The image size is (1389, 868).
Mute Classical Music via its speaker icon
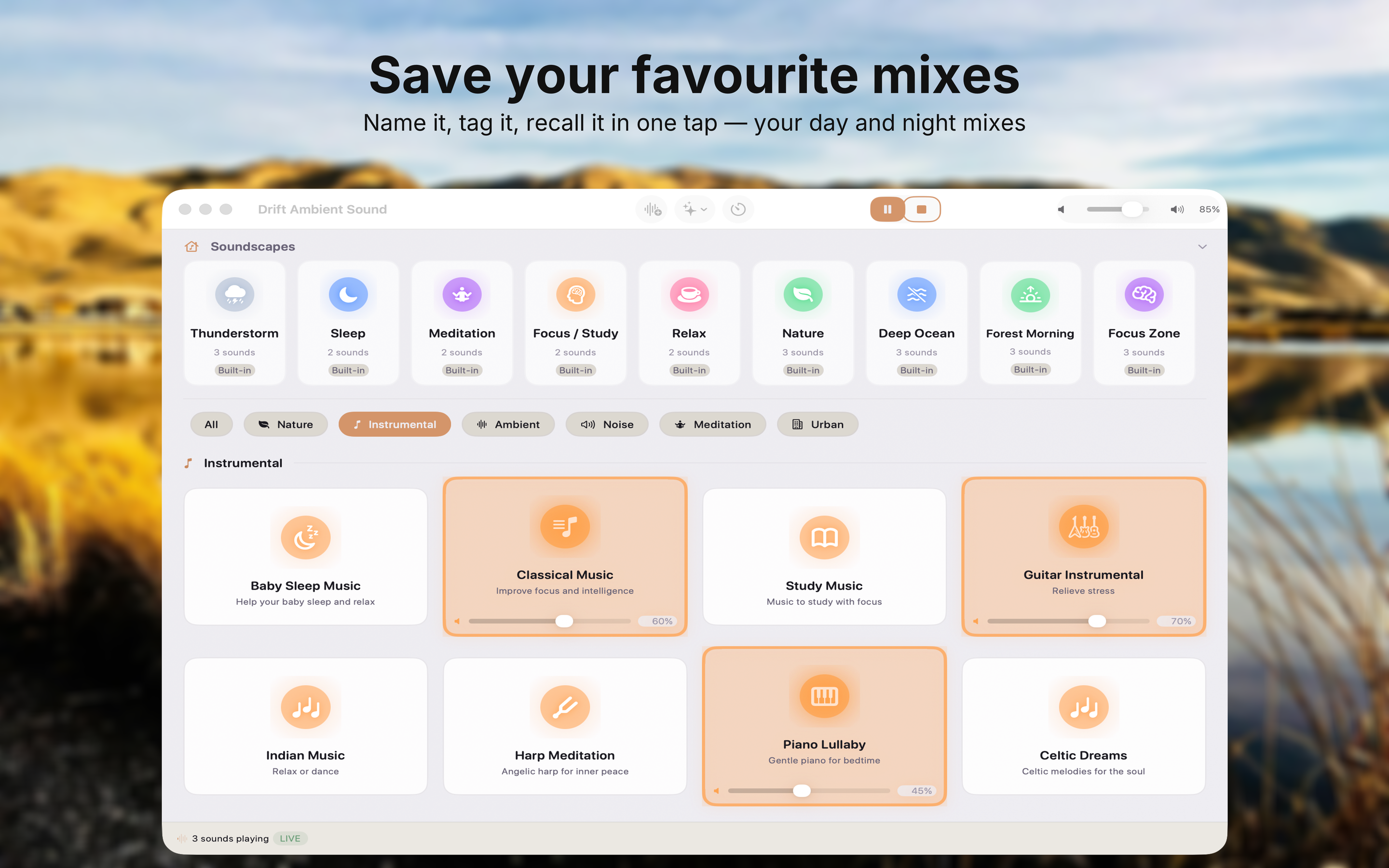[457, 621]
